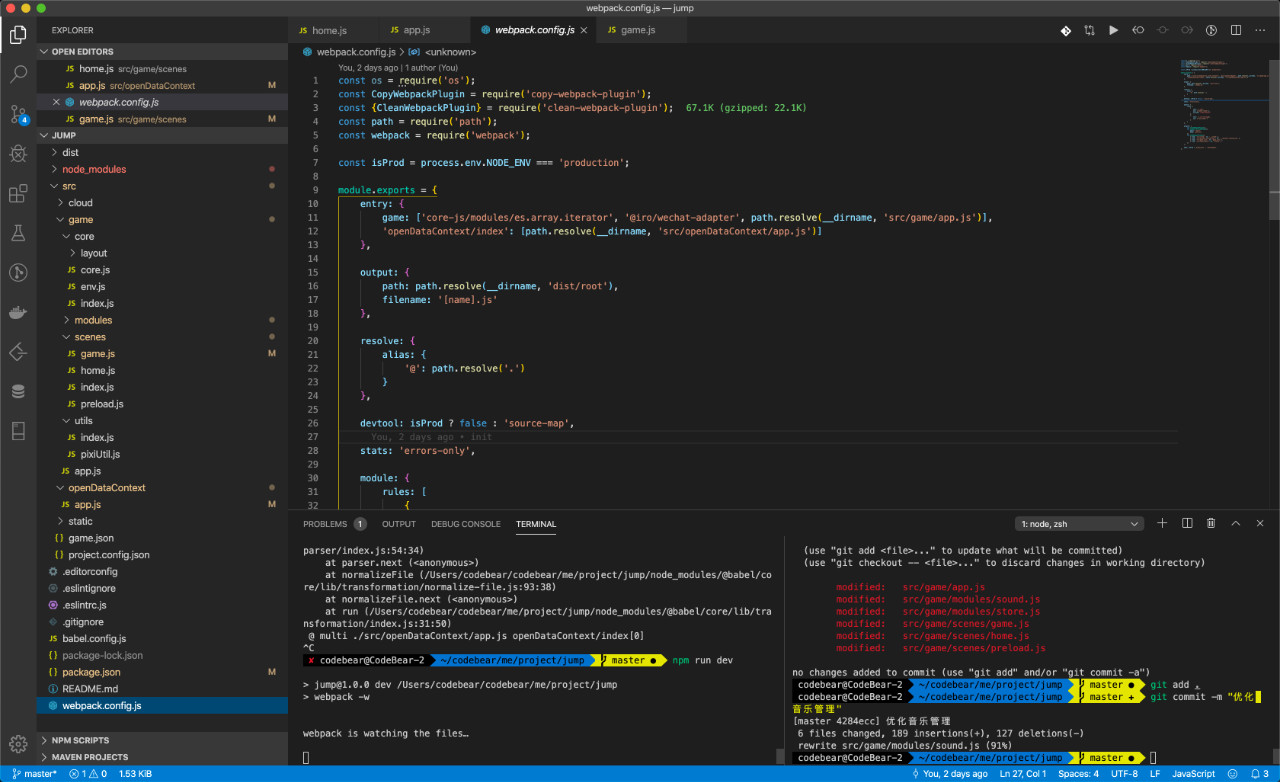Split the terminal pane
The width and height of the screenshot is (1280, 782).
[x=1187, y=523]
